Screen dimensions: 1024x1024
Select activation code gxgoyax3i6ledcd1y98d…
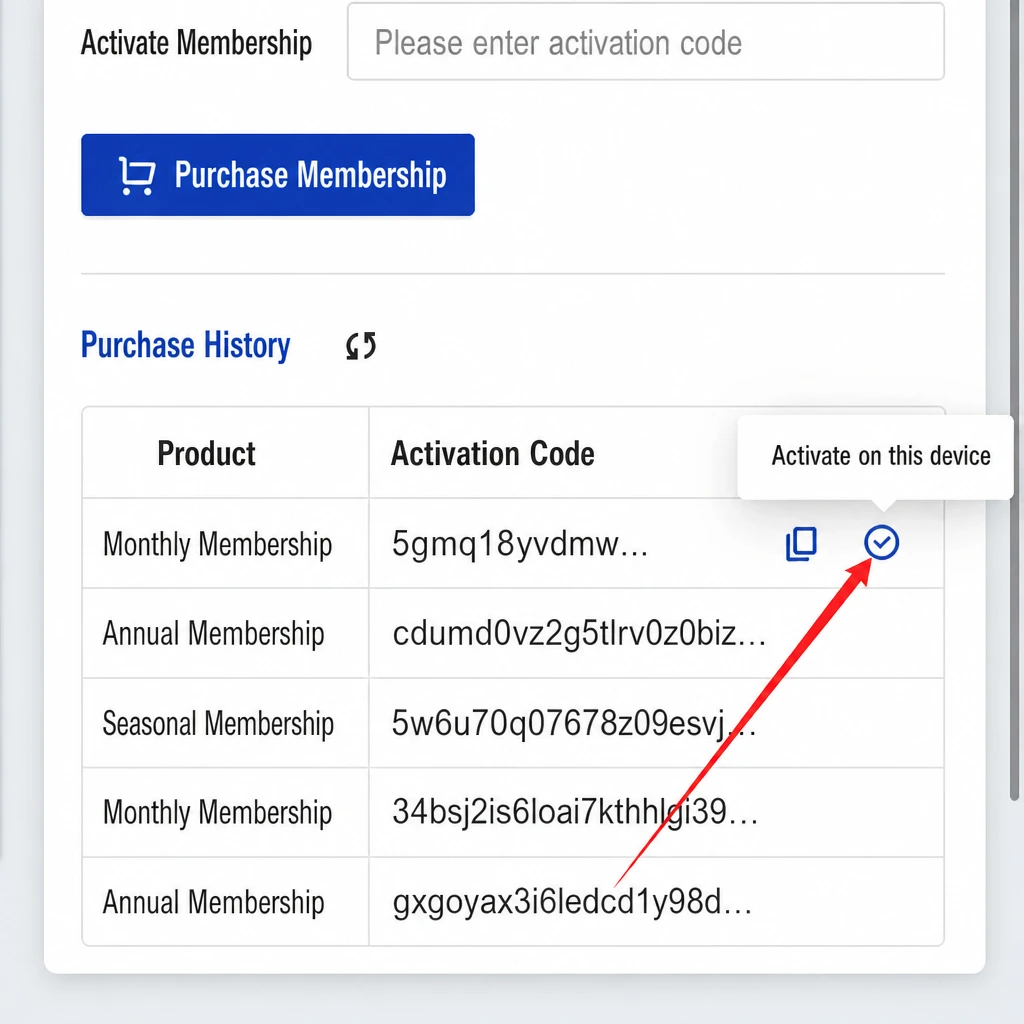tap(572, 903)
